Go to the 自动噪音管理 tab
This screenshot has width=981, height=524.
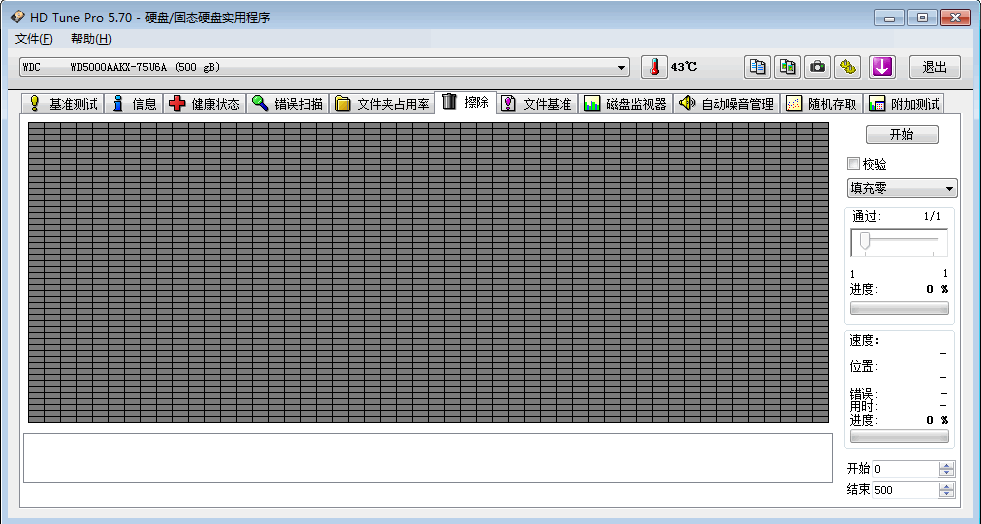pos(726,104)
